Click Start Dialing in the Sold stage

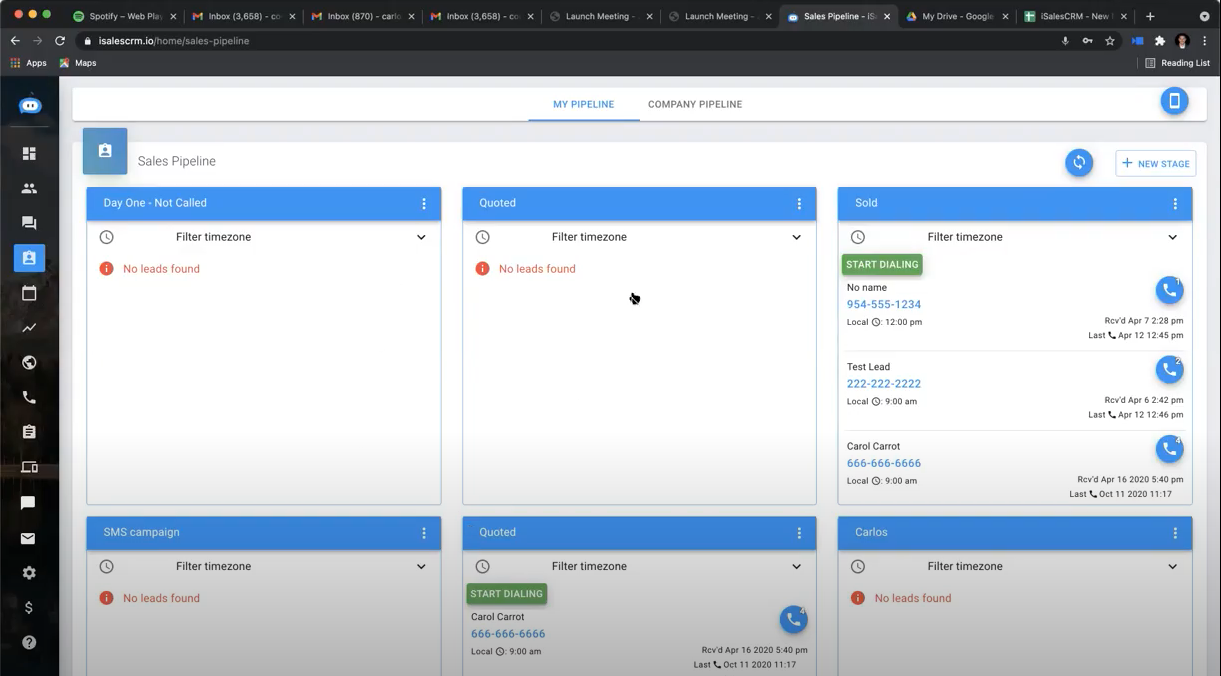pyautogui.click(x=882, y=264)
